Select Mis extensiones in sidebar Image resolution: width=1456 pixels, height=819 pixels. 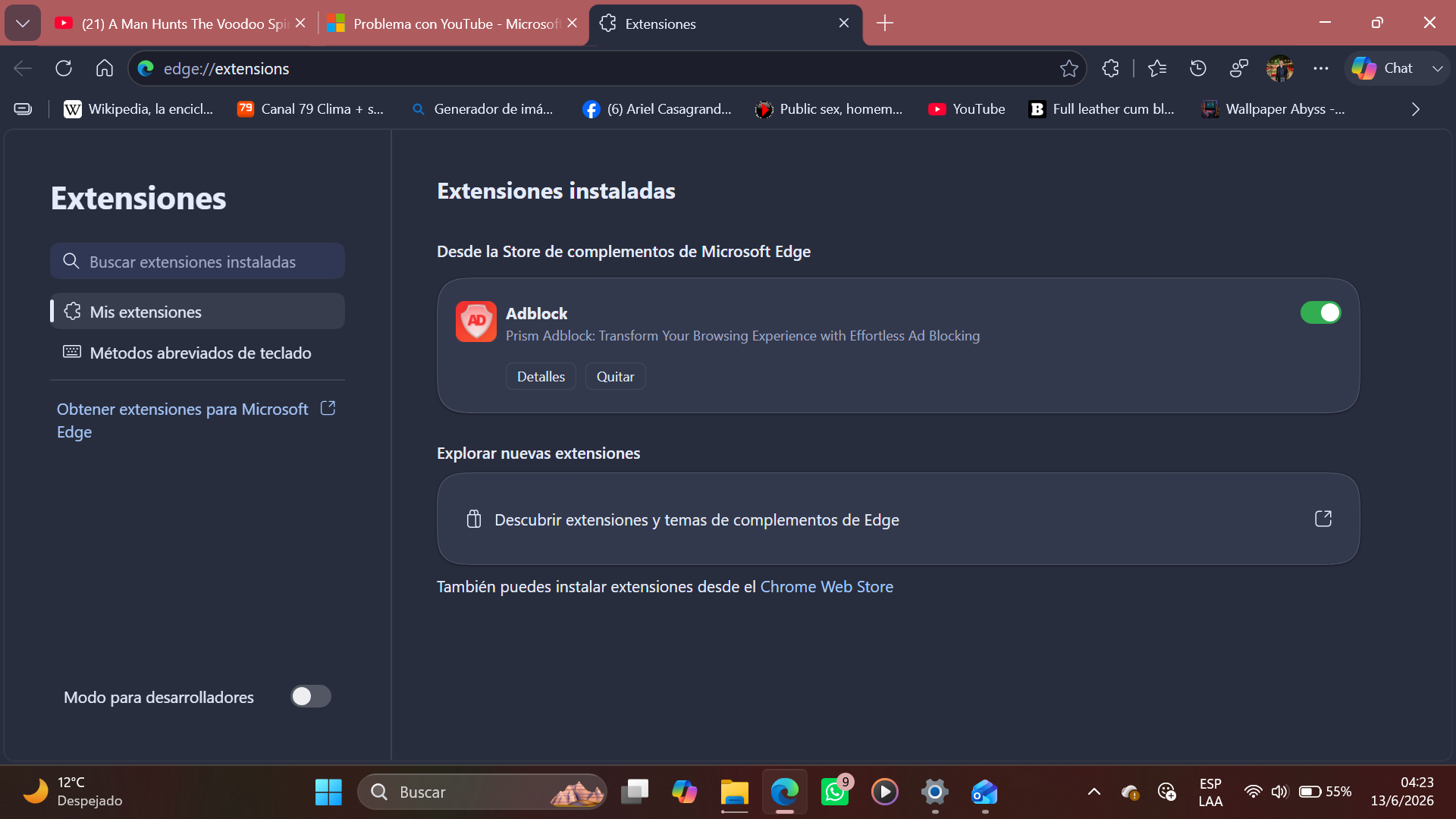pyautogui.click(x=197, y=312)
